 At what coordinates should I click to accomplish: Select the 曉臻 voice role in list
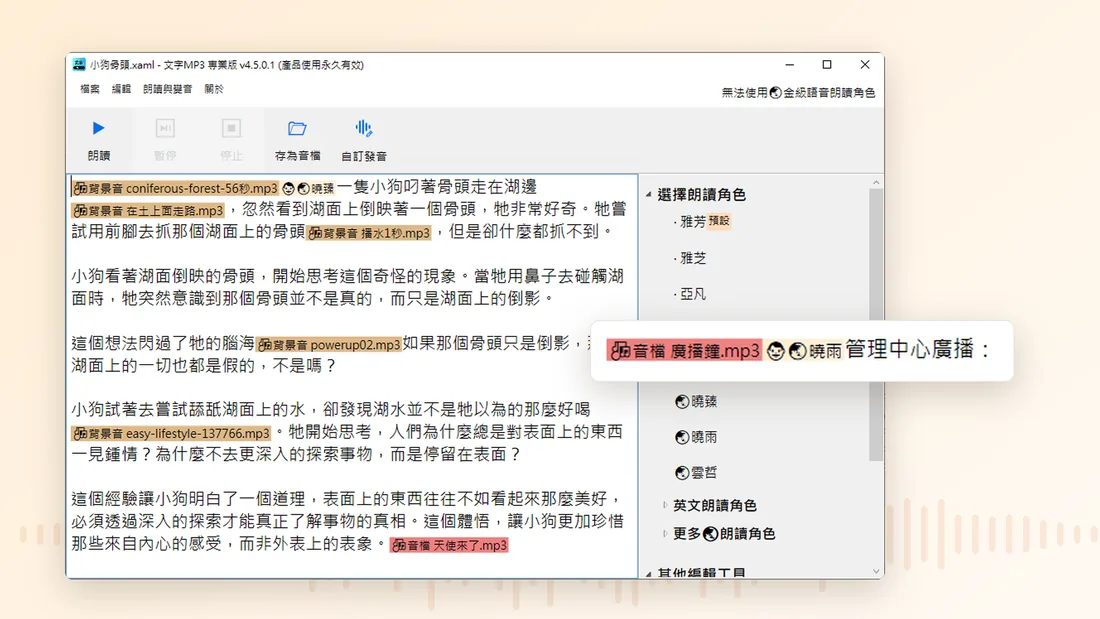tap(696, 401)
